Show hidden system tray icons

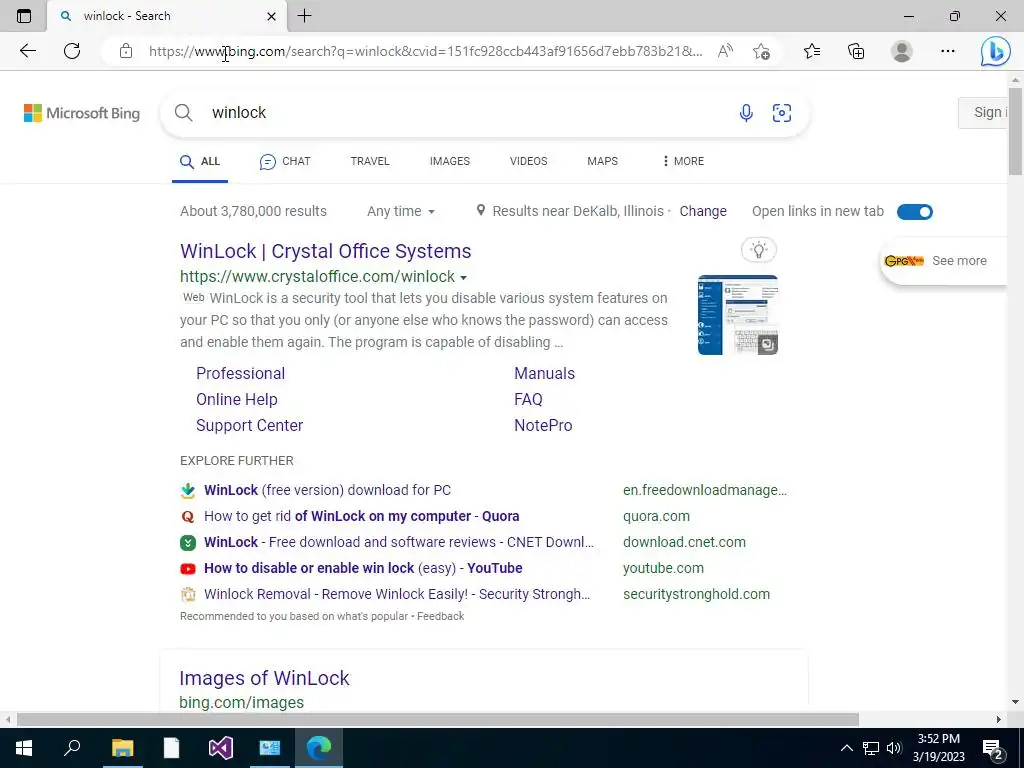point(846,748)
